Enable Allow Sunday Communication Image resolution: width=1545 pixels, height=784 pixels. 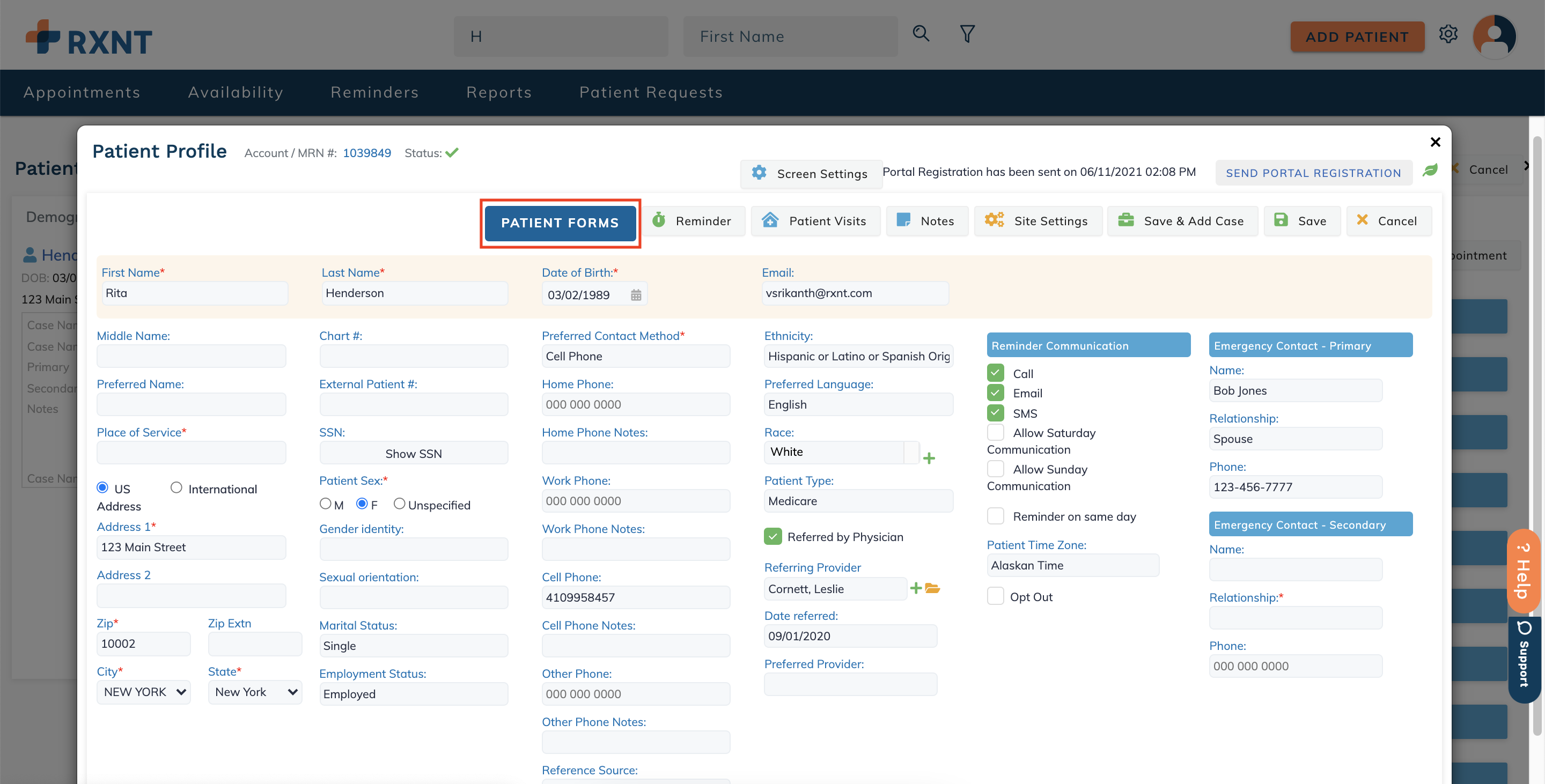(996, 469)
